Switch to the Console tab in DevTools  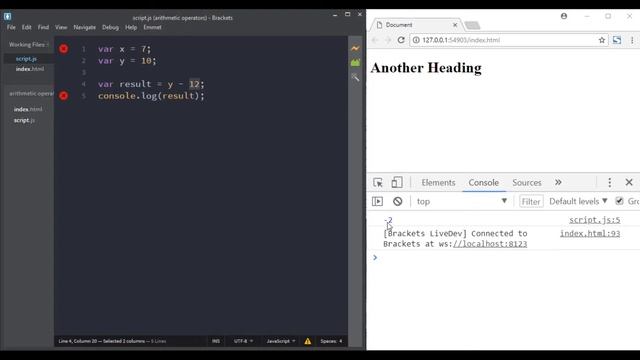[483, 182]
